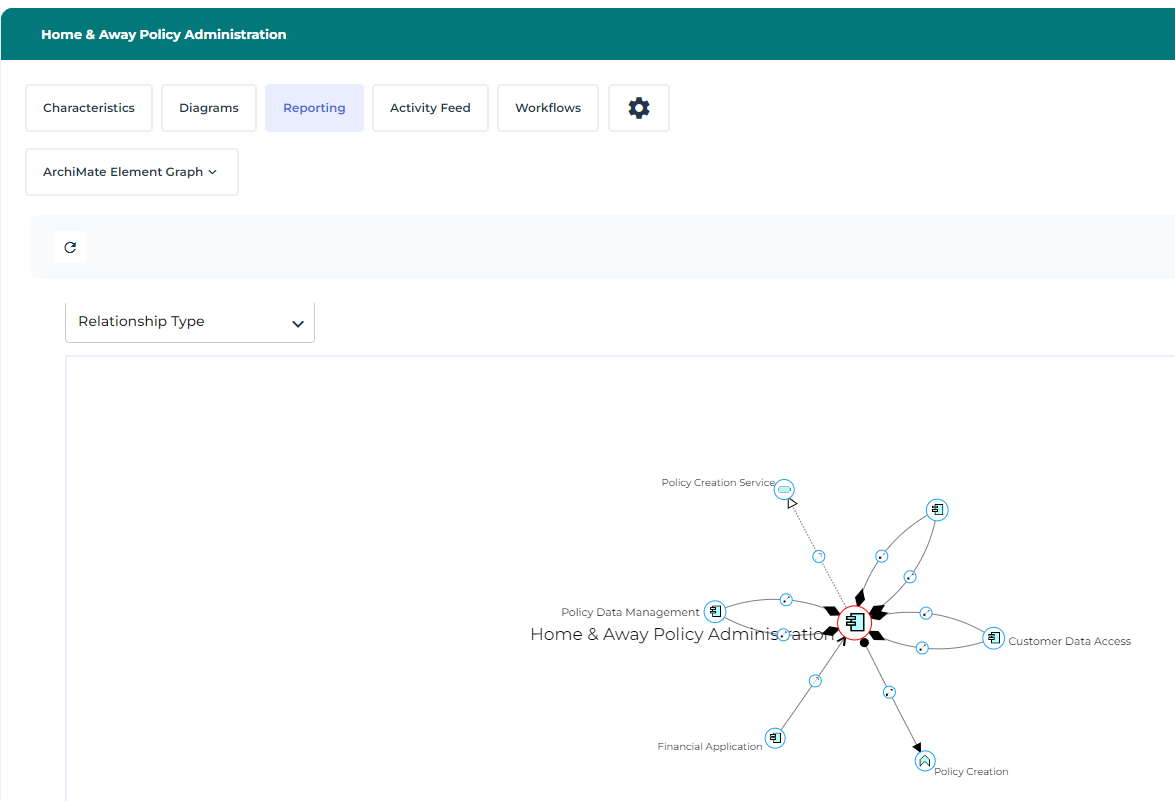Click relationship marker on Policy Creation arrow

pyautogui.click(x=889, y=692)
